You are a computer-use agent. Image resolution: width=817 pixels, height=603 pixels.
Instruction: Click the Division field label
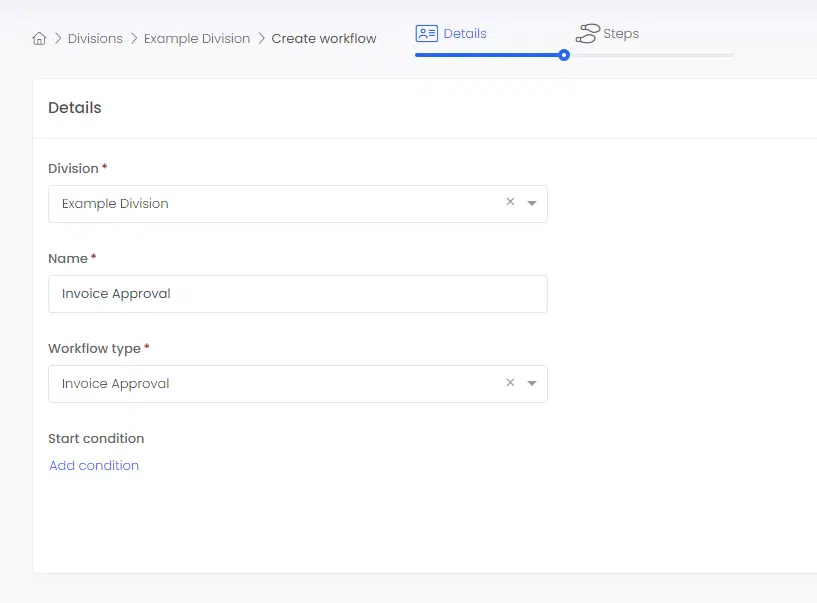73,168
